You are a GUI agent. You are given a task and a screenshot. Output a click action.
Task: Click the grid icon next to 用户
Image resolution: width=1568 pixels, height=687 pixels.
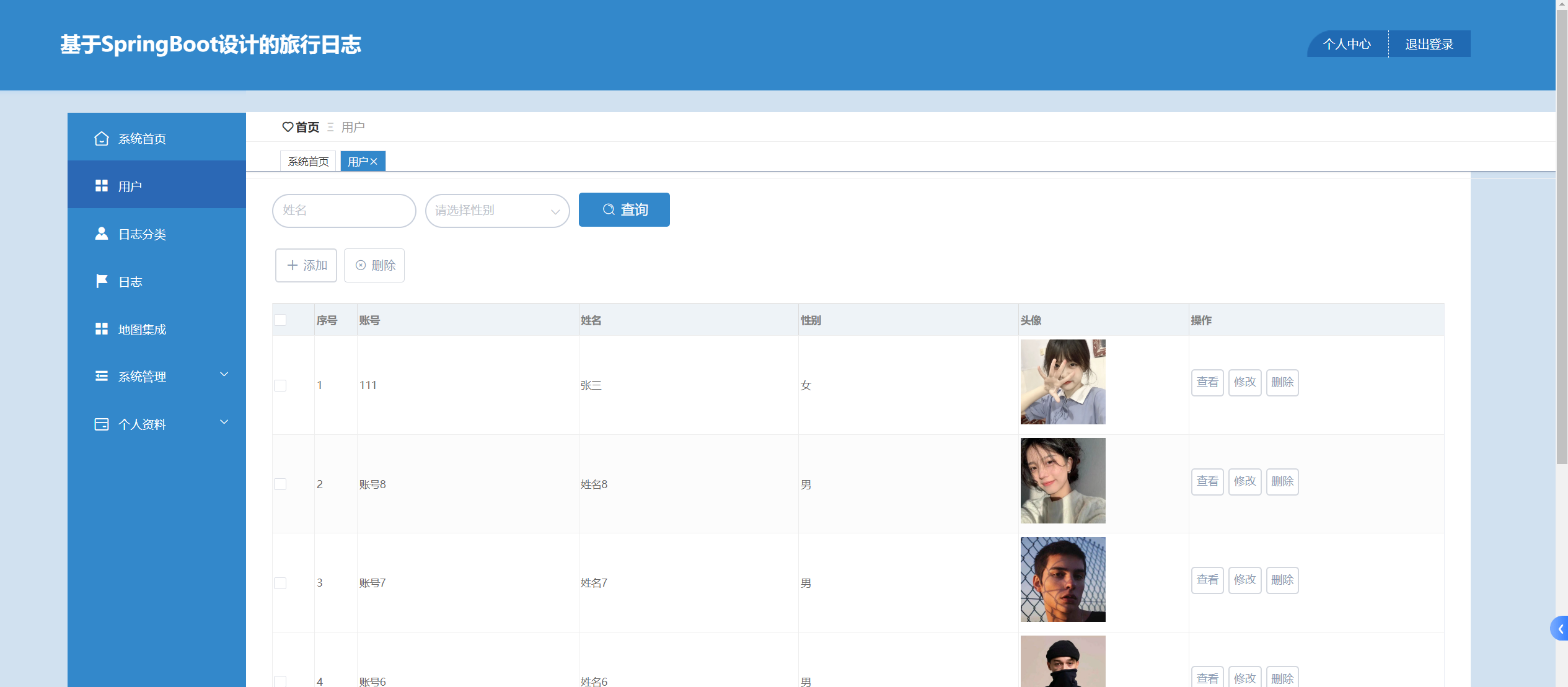(x=102, y=186)
